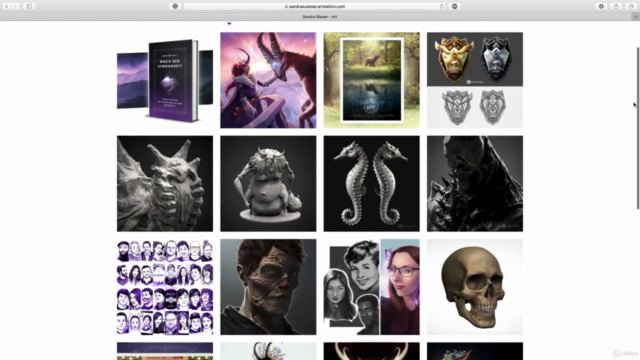The height and width of the screenshot is (360, 640).
Task: Open the dark spiky alien sculpt thumbnail
Action: 475,184
